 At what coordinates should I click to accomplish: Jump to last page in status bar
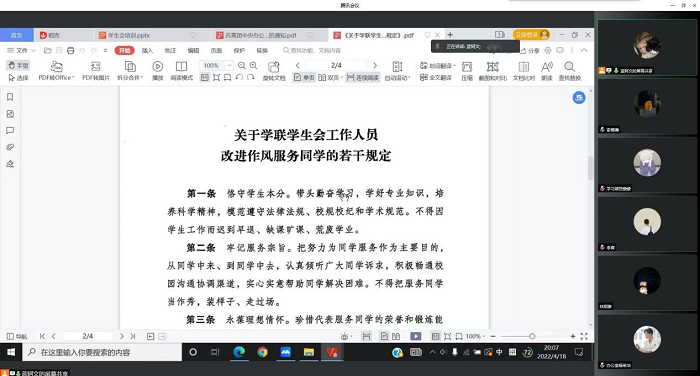[133, 336]
